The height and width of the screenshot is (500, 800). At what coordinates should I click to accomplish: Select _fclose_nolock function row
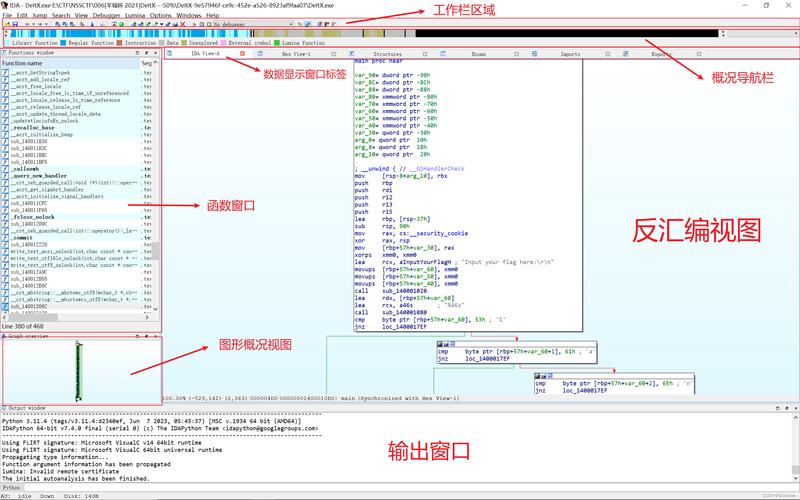pos(77,217)
